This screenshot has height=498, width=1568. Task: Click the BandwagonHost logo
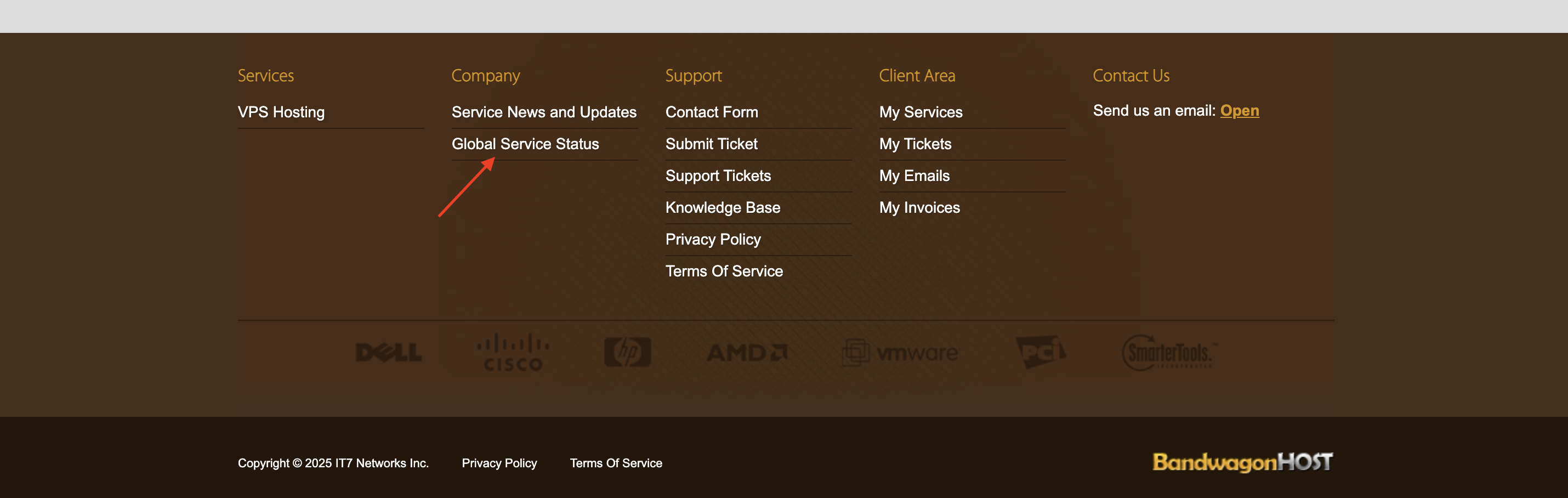pyautogui.click(x=1242, y=462)
